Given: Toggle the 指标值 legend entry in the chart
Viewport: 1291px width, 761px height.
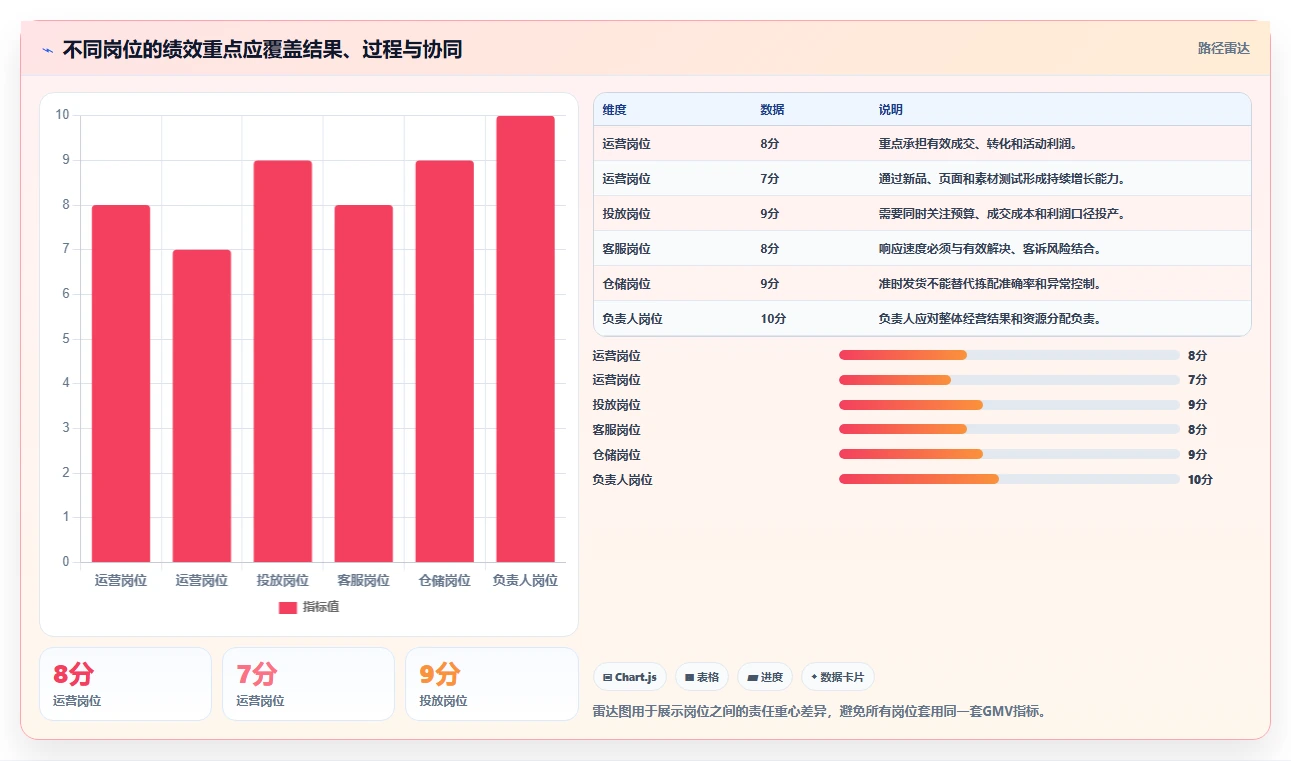Looking at the screenshot, I should click(x=308, y=607).
